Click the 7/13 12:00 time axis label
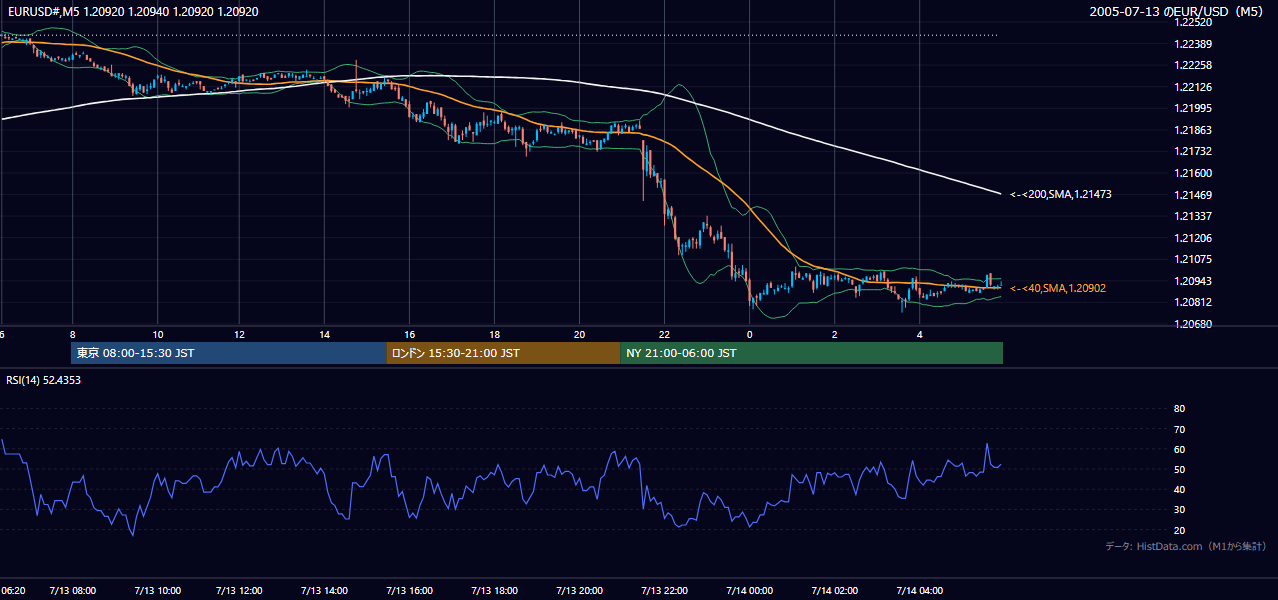 [x=239, y=591]
